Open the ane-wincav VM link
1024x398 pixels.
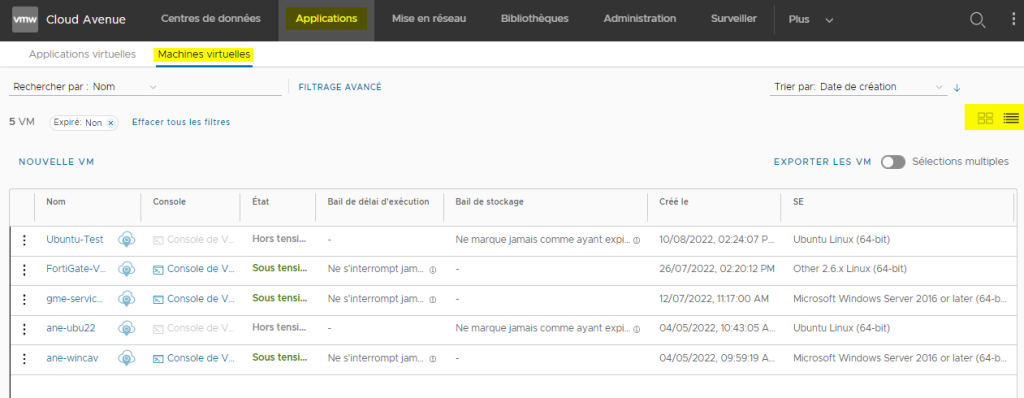click(72, 358)
